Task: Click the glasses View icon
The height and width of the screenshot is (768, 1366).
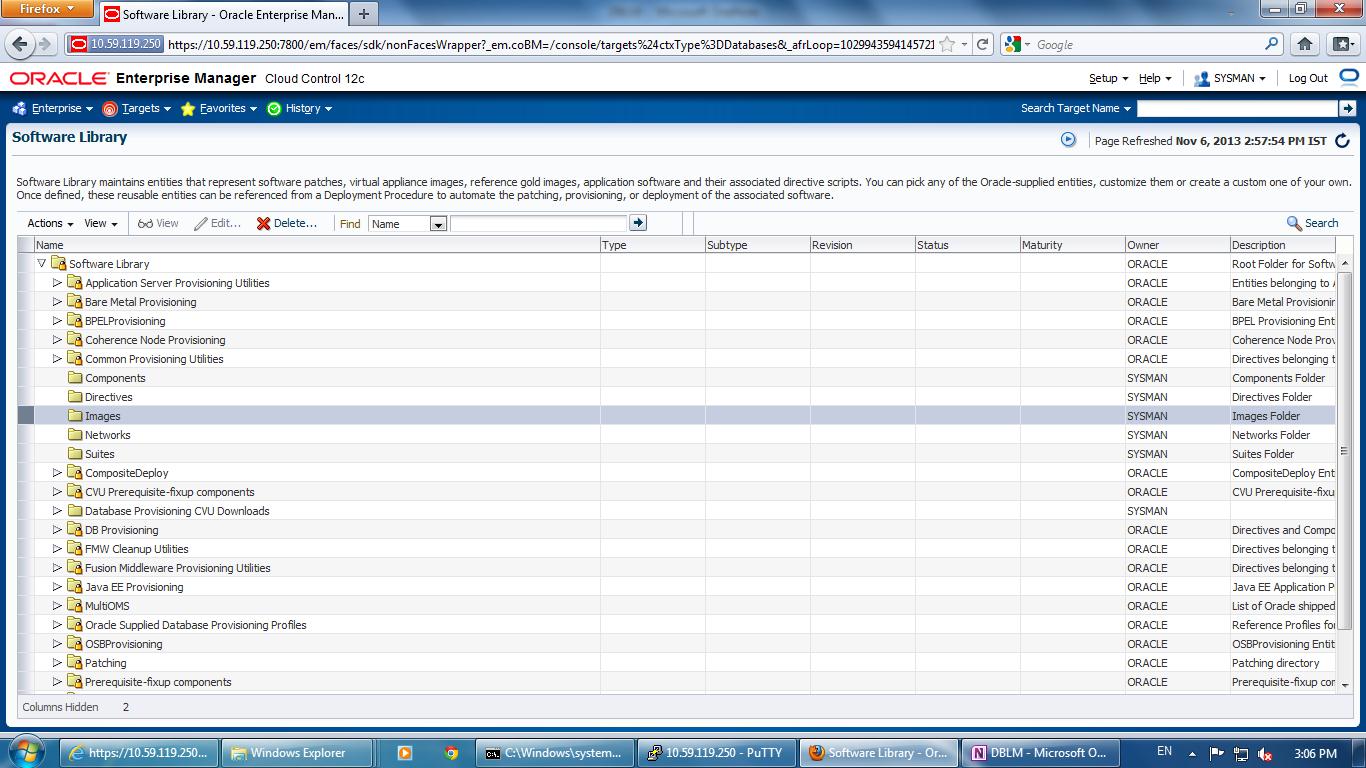Action: click(145, 224)
